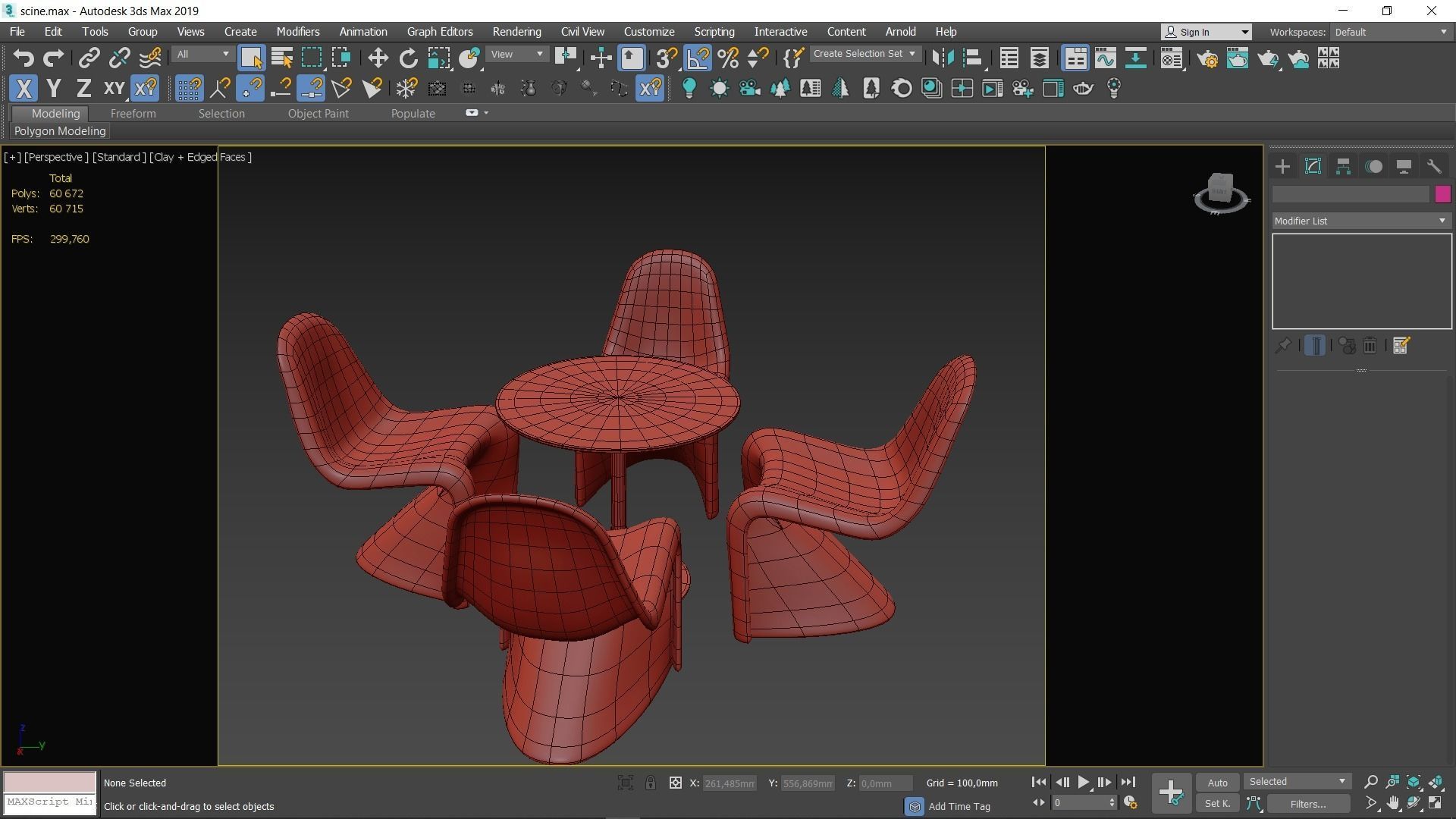The width and height of the screenshot is (1456, 819).
Task: Open the Graph Editors menu
Action: pyautogui.click(x=440, y=32)
